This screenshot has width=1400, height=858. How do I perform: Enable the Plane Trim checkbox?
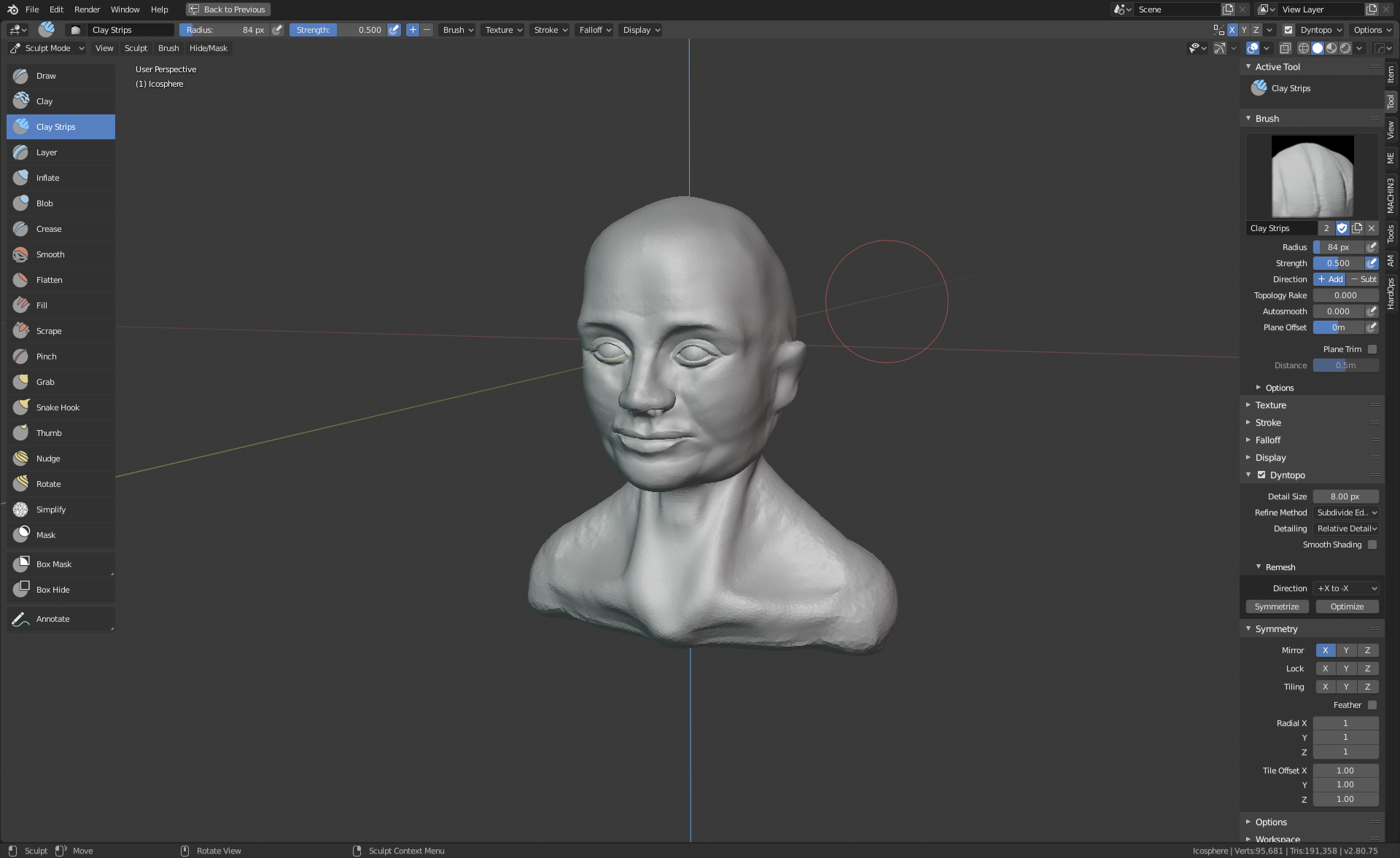1372,349
